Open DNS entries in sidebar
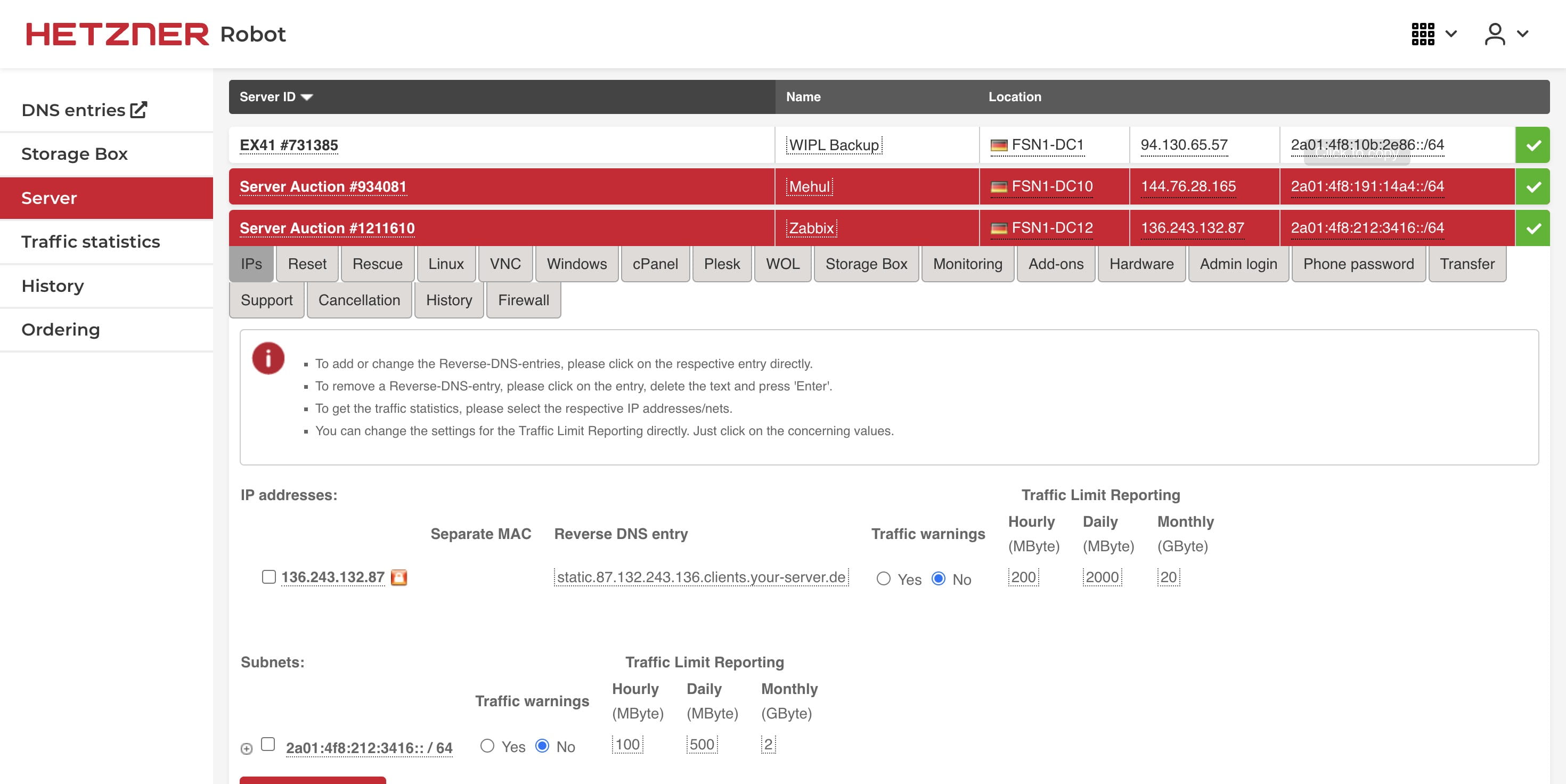This screenshot has height=784, width=1566. pos(107,110)
